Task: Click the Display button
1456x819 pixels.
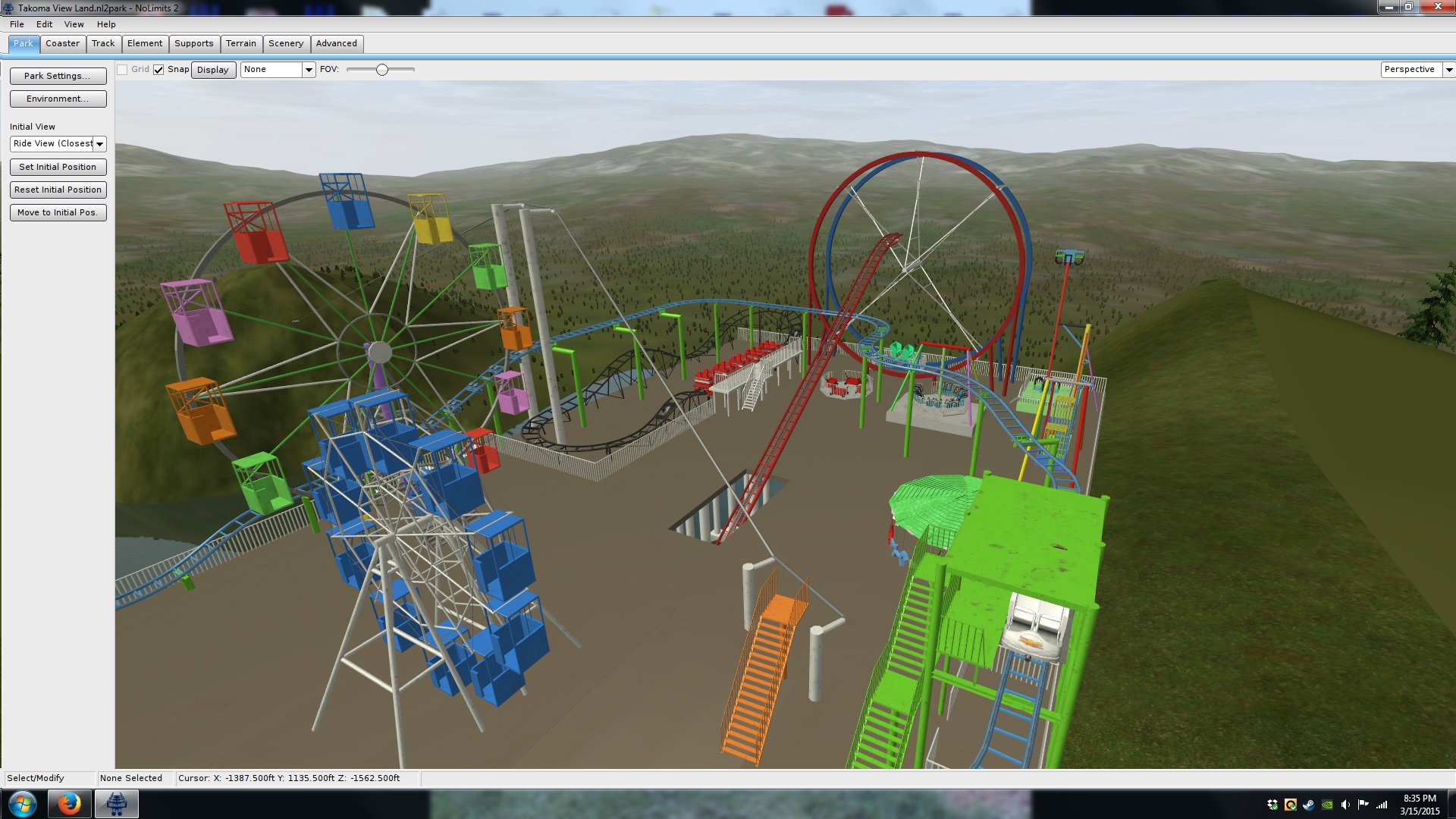Action: coord(212,70)
